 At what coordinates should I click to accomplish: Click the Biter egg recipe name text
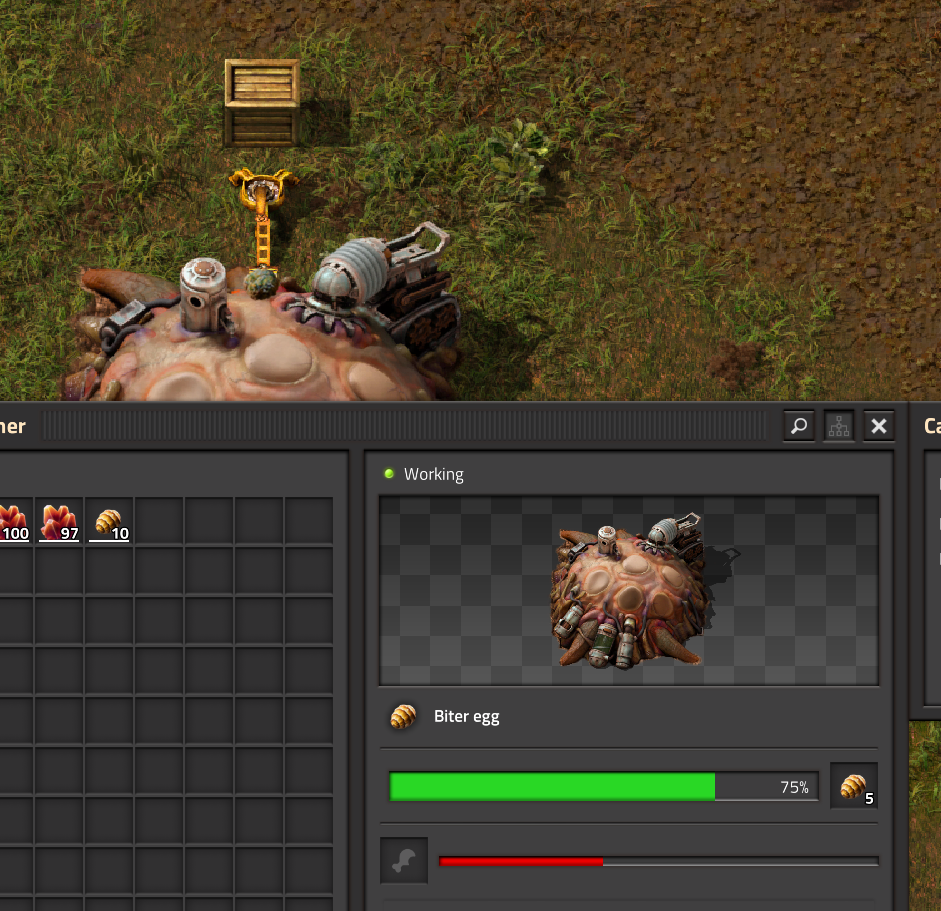click(x=466, y=717)
